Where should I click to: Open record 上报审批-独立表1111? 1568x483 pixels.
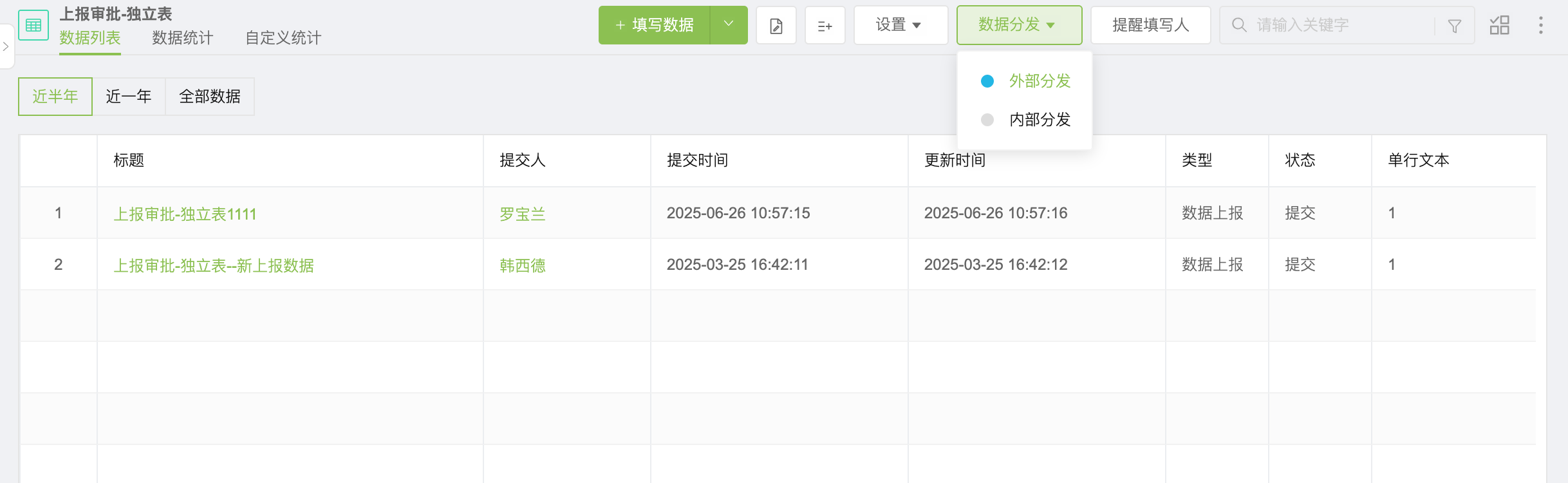tap(185, 214)
